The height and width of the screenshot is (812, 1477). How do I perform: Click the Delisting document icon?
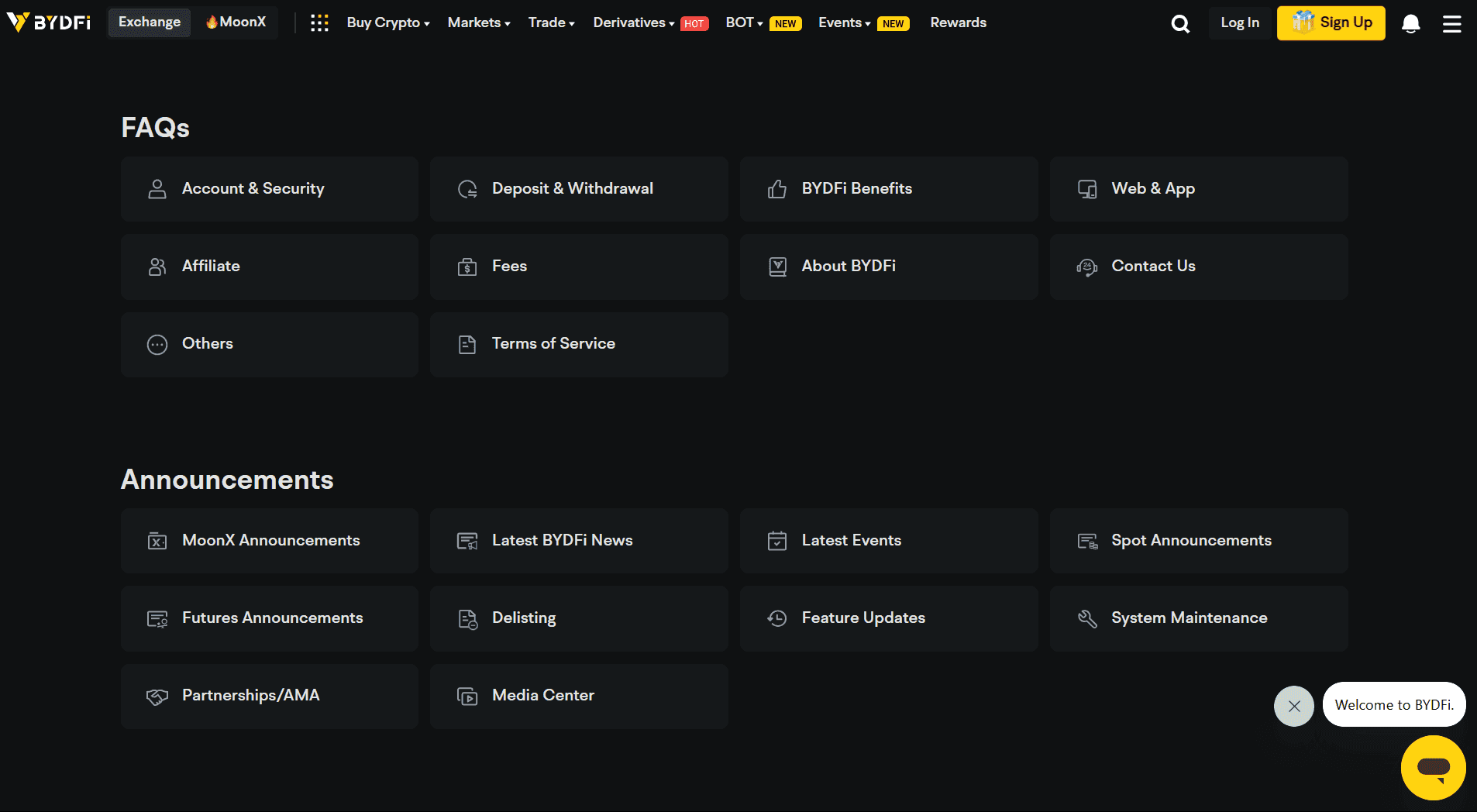pyautogui.click(x=467, y=618)
